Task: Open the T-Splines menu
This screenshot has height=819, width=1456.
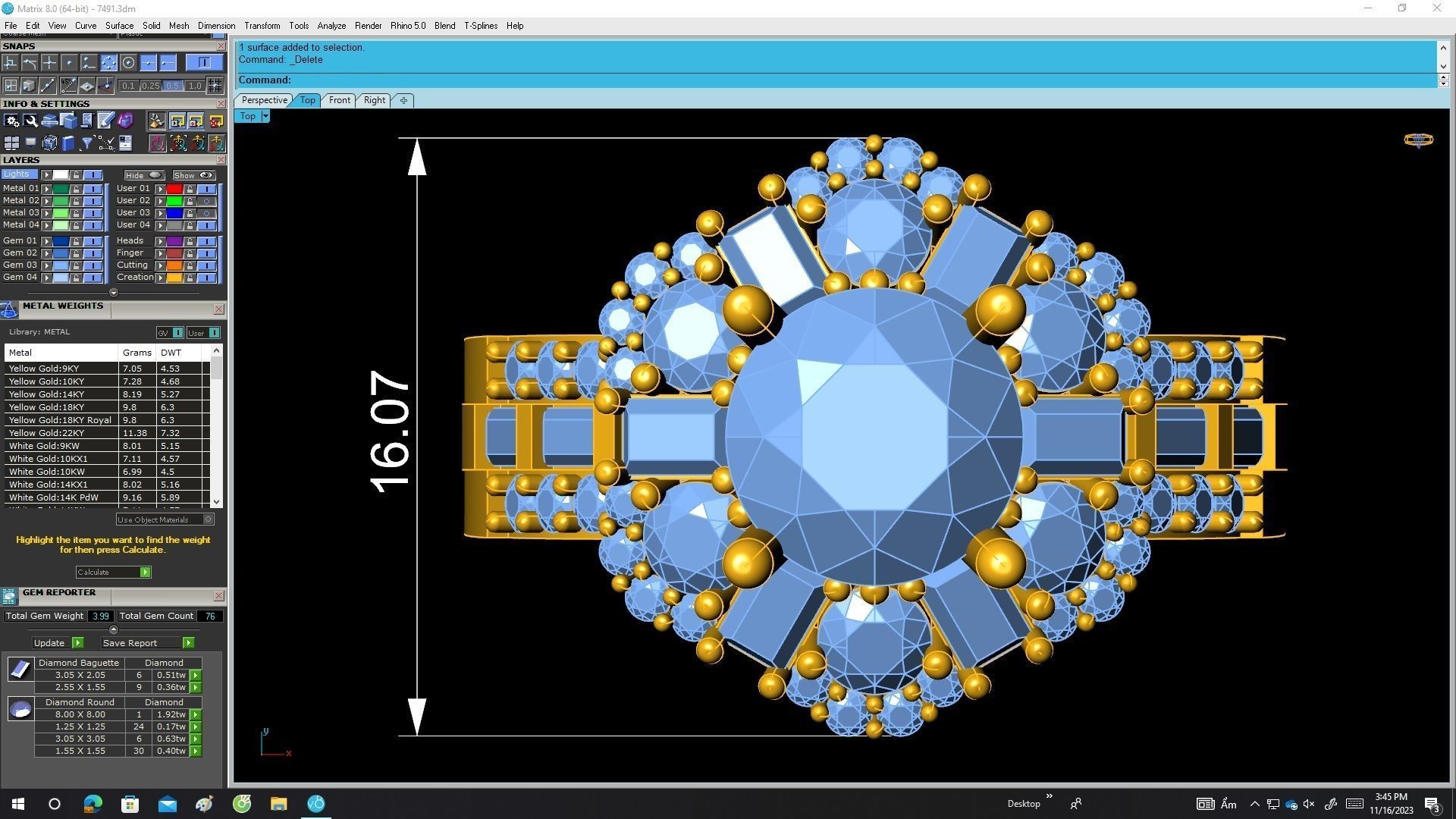Action: (x=481, y=26)
